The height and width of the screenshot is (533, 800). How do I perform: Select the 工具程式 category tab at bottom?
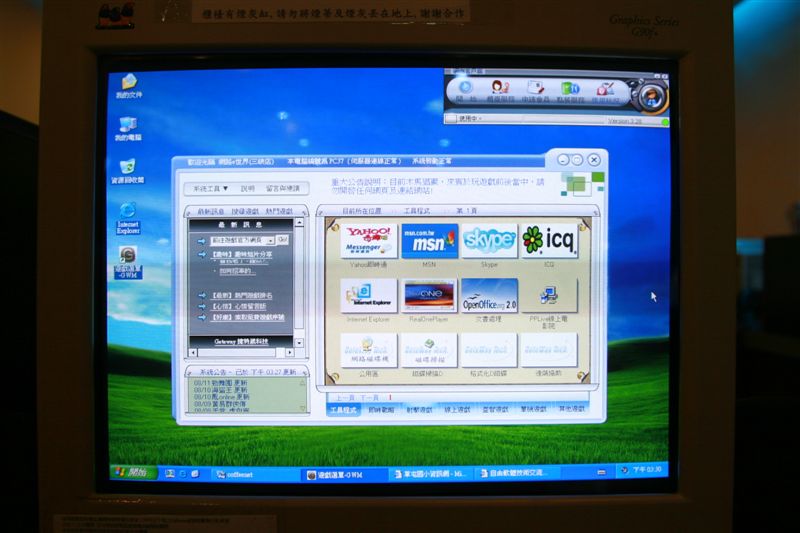pos(343,410)
